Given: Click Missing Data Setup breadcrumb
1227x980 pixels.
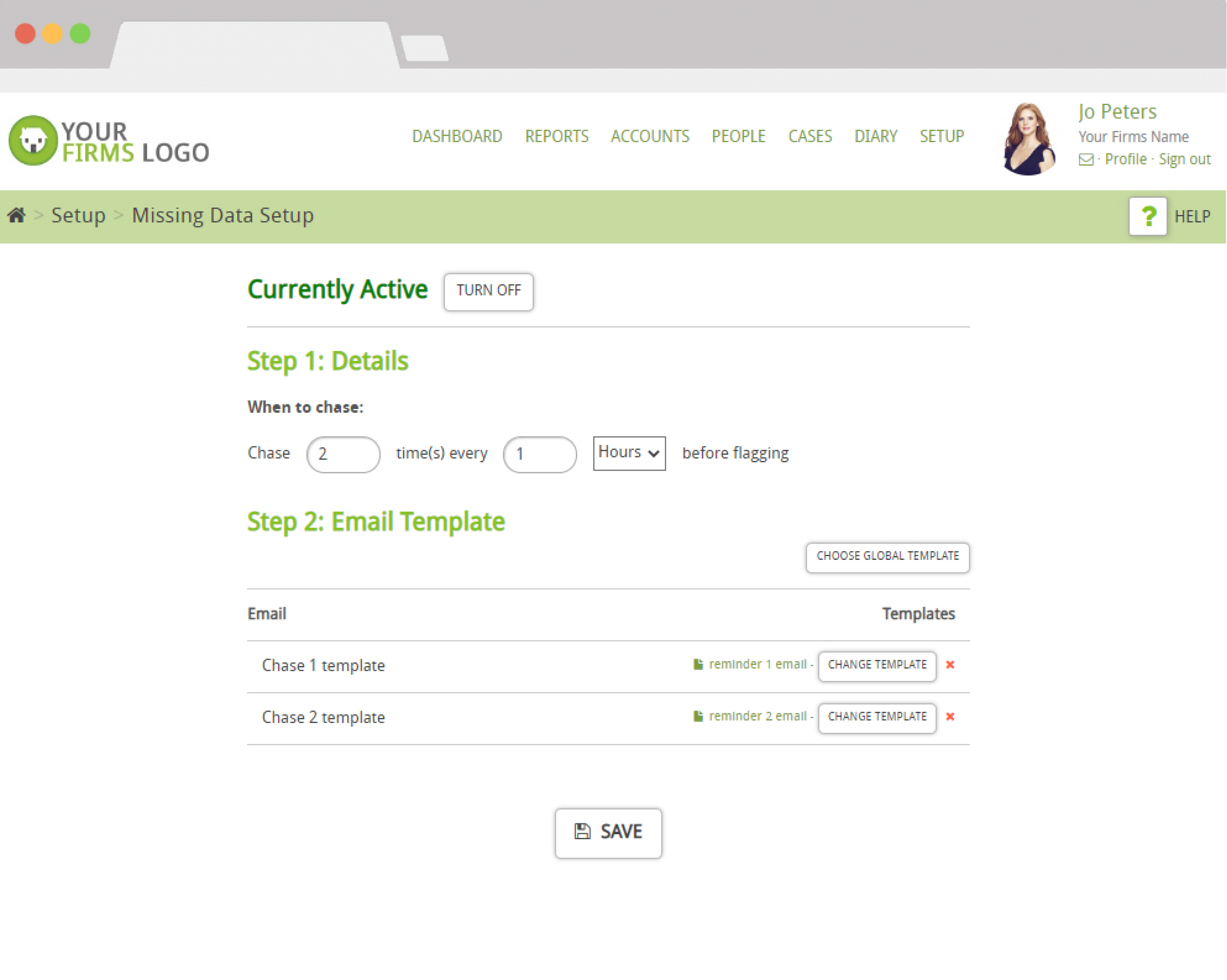Looking at the screenshot, I should [223, 216].
